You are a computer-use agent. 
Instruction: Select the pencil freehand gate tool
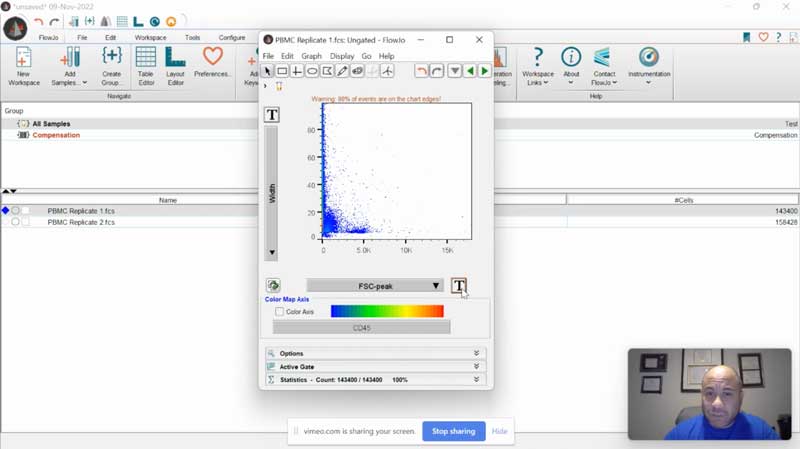click(x=342, y=71)
